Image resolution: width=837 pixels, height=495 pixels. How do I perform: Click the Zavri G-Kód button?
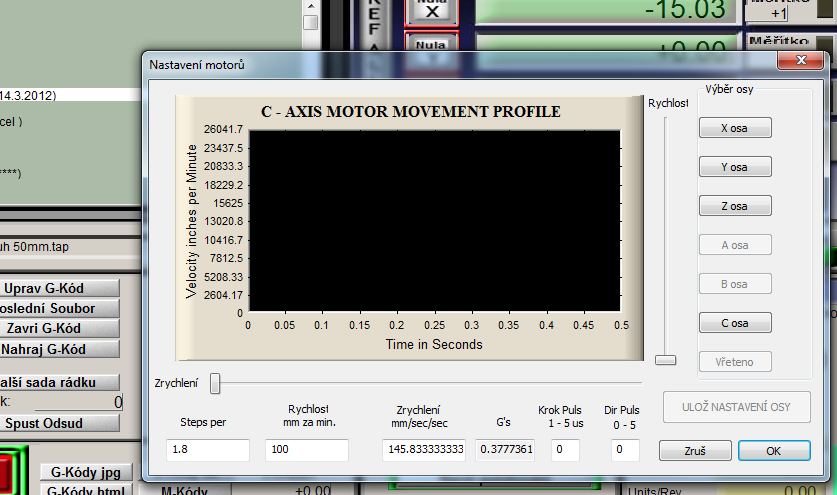[x=58, y=328]
